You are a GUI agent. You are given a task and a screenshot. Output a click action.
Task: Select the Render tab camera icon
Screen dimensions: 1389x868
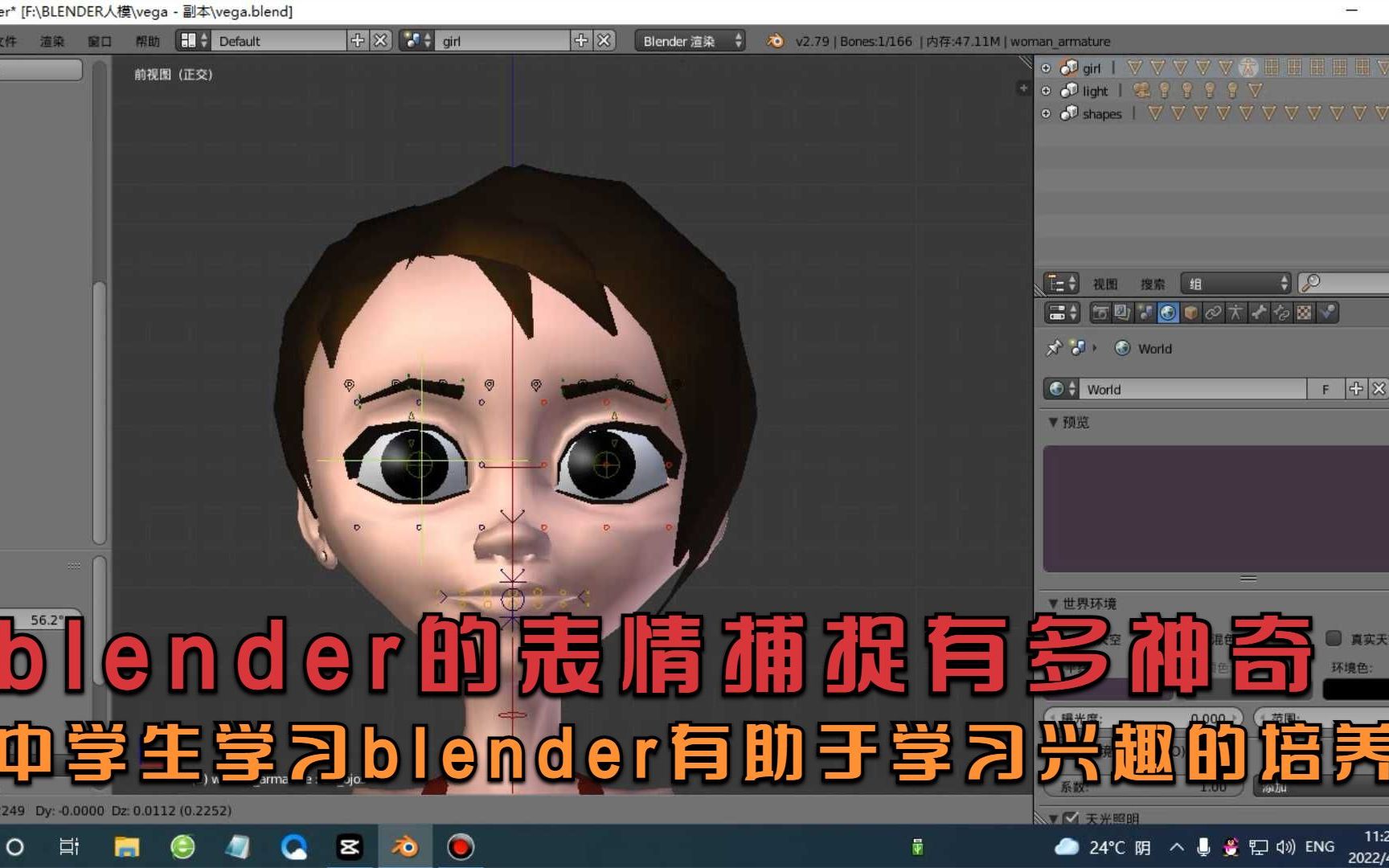pyautogui.click(x=1101, y=313)
